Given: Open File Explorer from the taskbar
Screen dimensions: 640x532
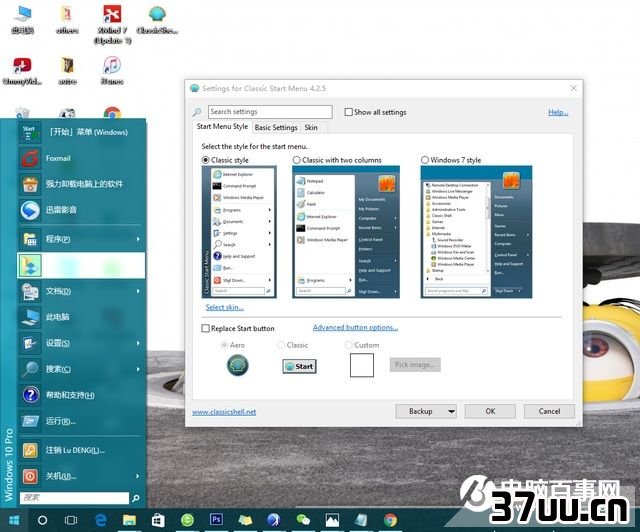Looking at the screenshot, I should tap(129, 520).
